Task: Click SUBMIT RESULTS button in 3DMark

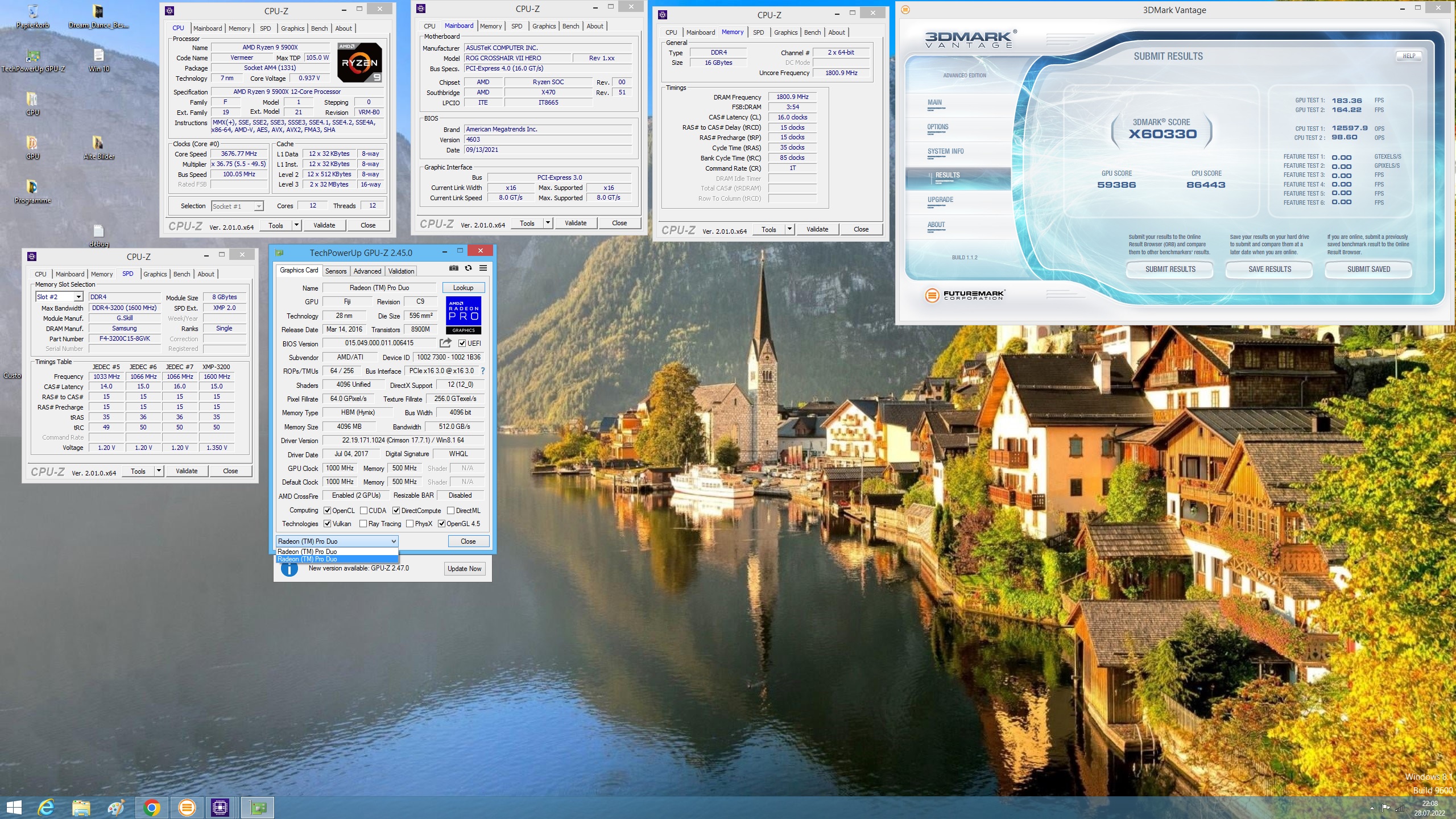Action: (x=1170, y=269)
